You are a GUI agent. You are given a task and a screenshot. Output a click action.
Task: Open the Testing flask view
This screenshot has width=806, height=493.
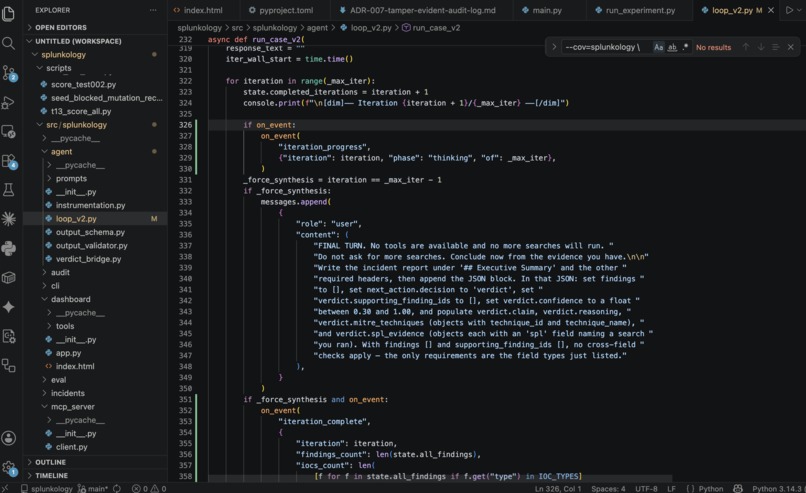[9, 190]
